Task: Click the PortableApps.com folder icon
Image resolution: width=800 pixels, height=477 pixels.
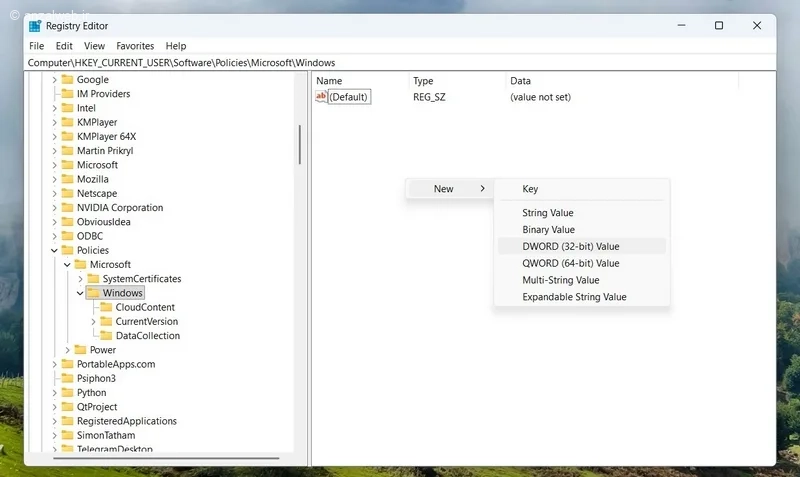Action: 67,364
